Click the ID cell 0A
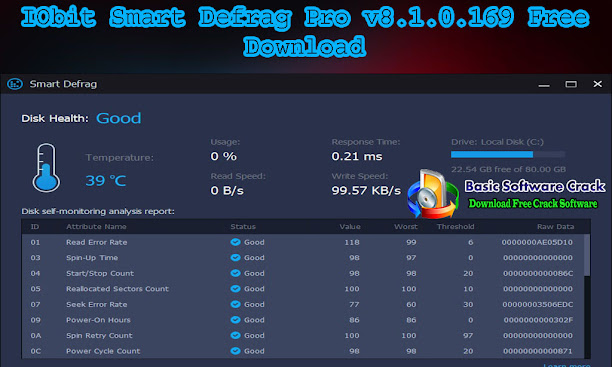 [x=36, y=335]
